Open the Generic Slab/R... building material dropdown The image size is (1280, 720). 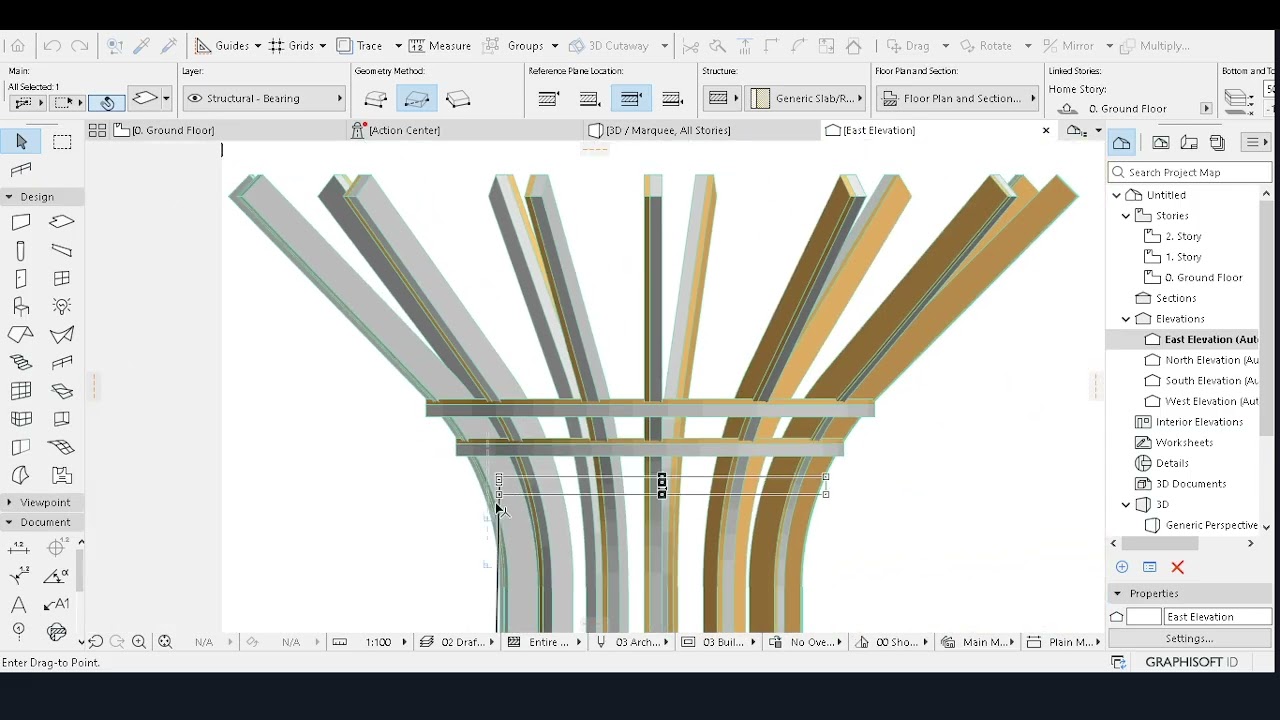click(x=807, y=99)
